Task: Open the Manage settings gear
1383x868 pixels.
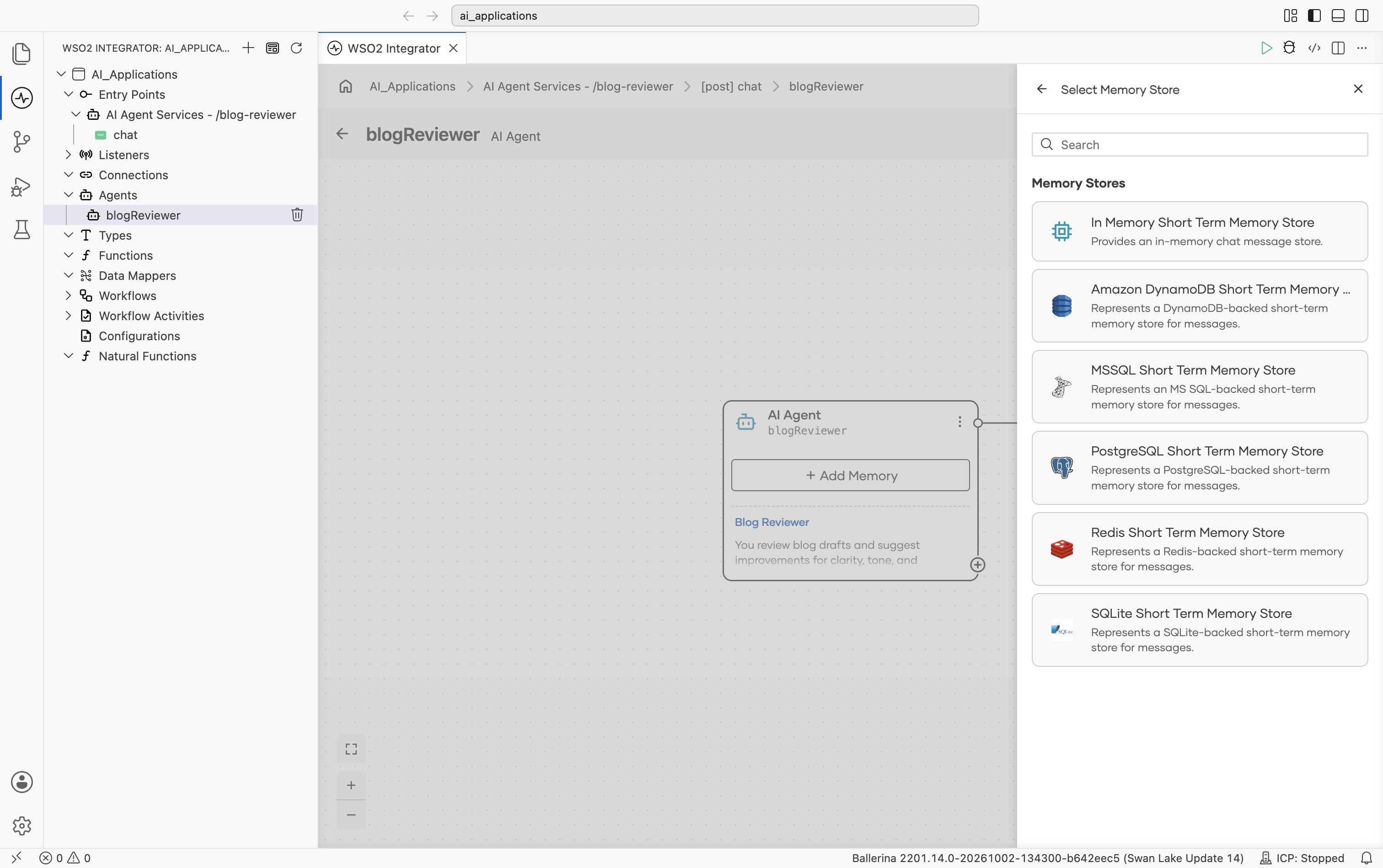Action: point(22,825)
